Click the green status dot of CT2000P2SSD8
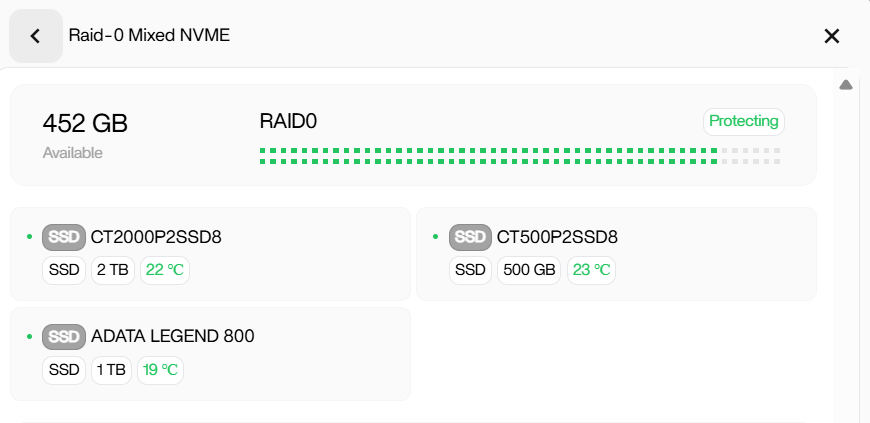This screenshot has width=870, height=423. 29,237
